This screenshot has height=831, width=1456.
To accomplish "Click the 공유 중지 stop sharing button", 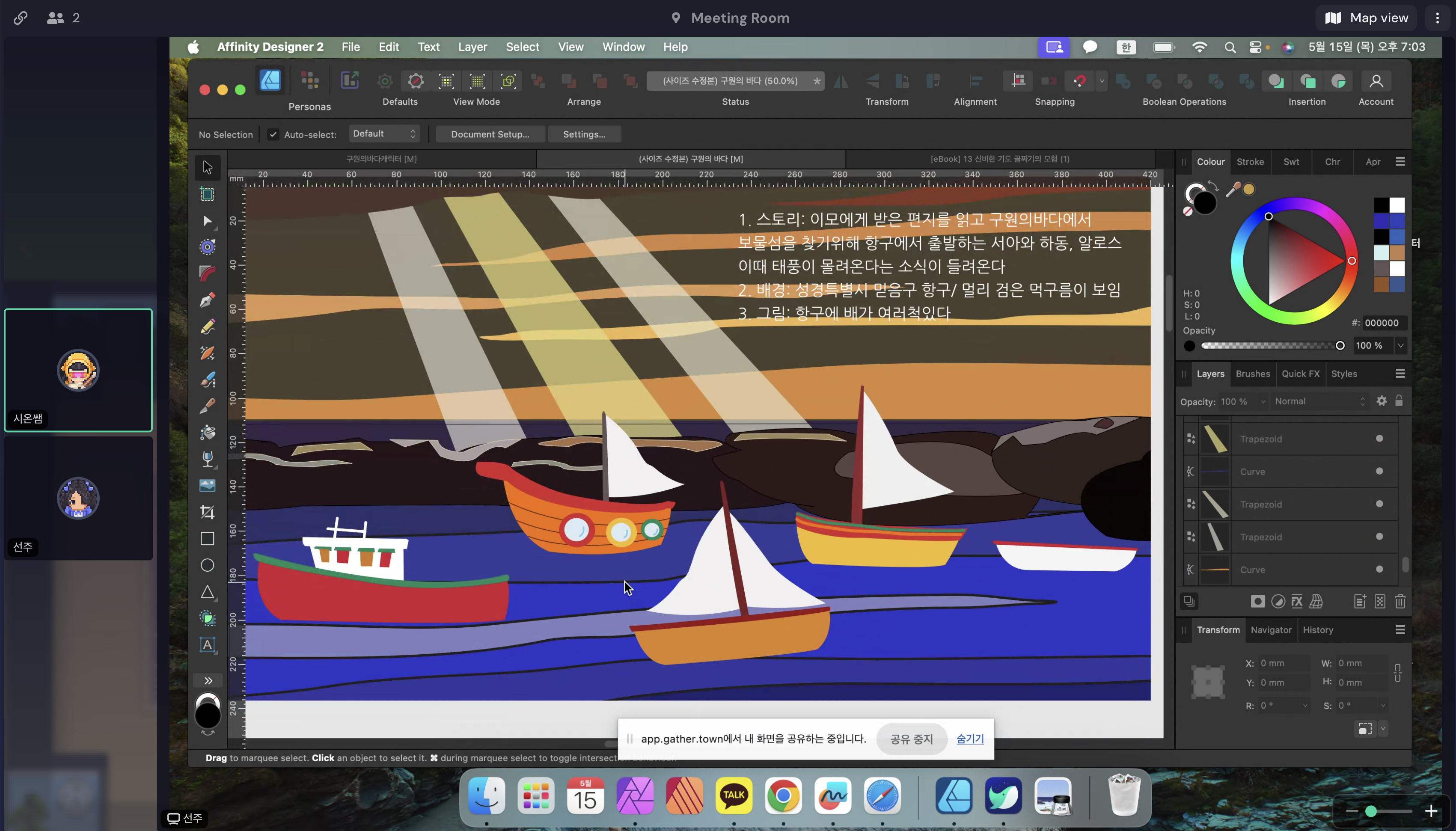I will tap(912, 739).
